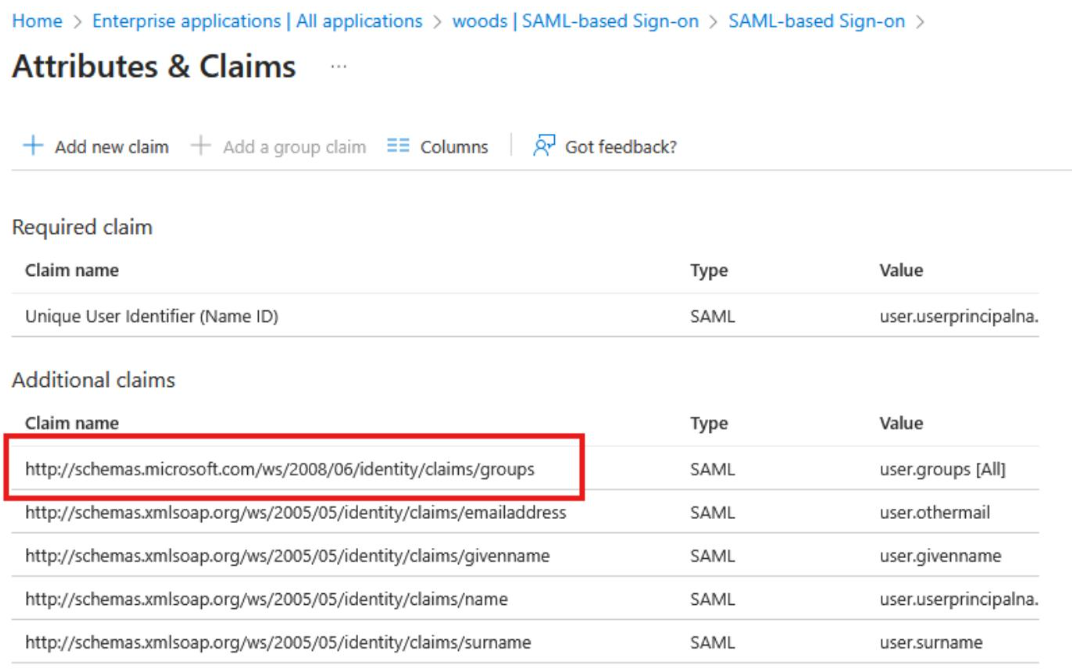Open the surname claim entry
This screenshot has height=670, width=1072.
(278, 642)
